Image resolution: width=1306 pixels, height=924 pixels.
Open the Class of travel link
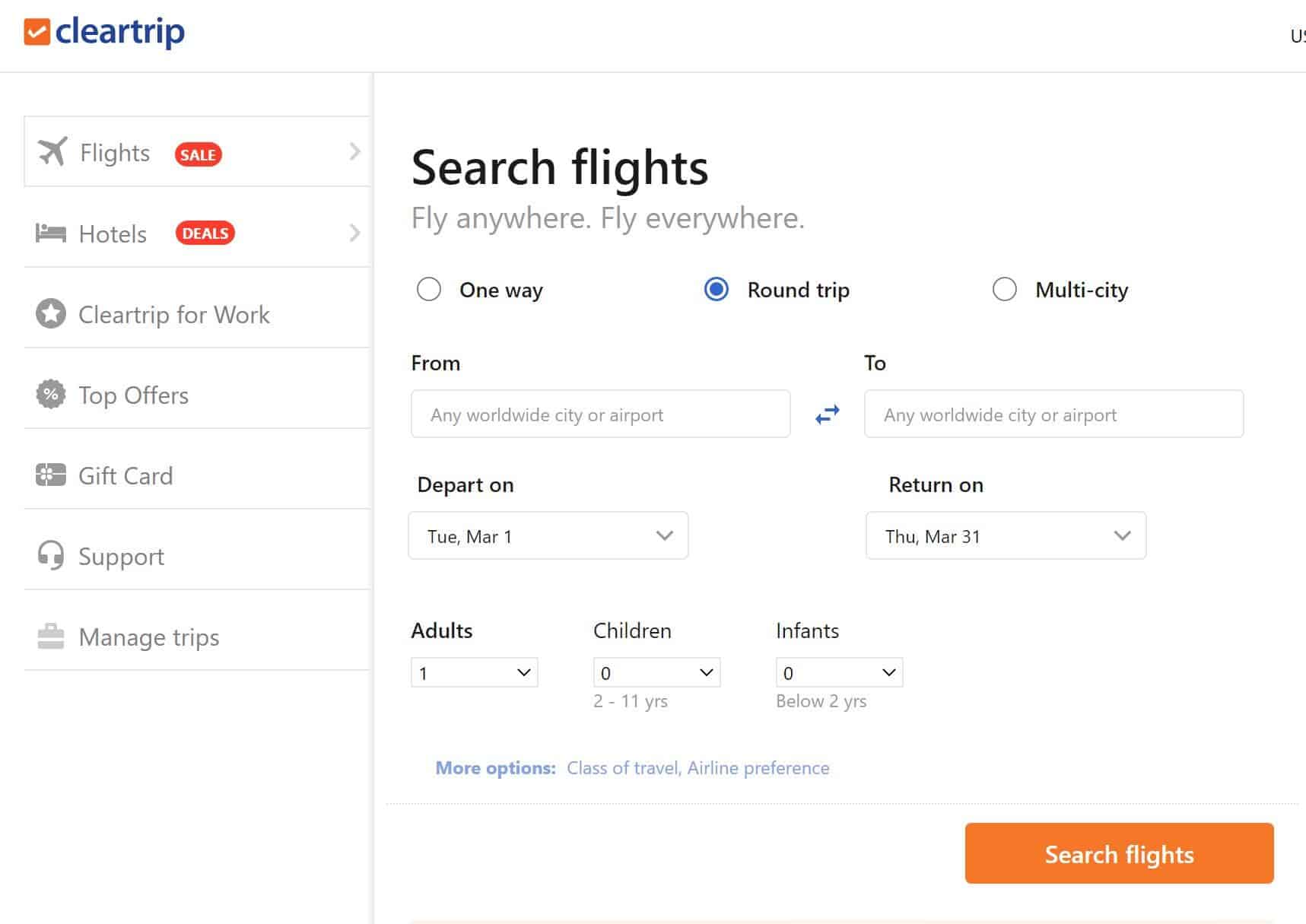tap(622, 768)
